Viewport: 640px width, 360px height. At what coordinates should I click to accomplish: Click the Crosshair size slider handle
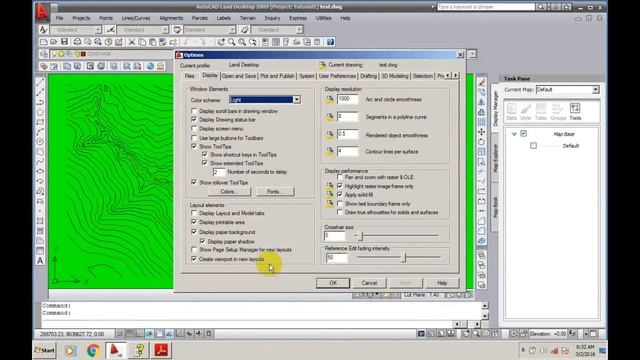coord(361,236)
